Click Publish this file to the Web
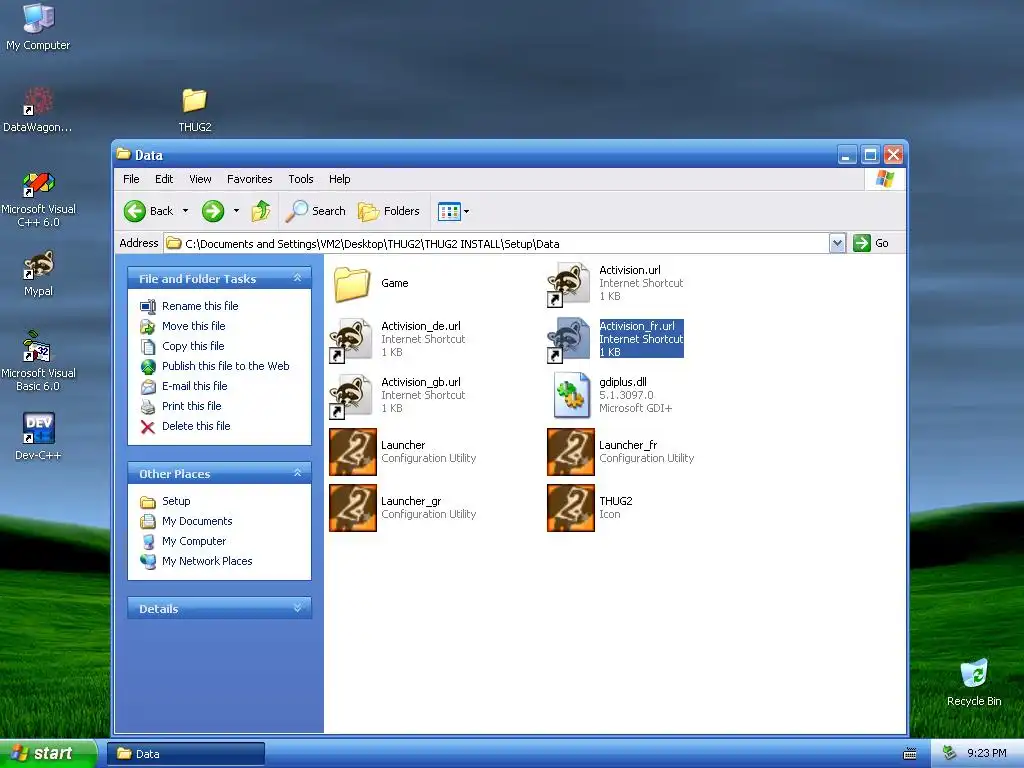This screenshot has height=768, width=1024. [x=225, y=366]
